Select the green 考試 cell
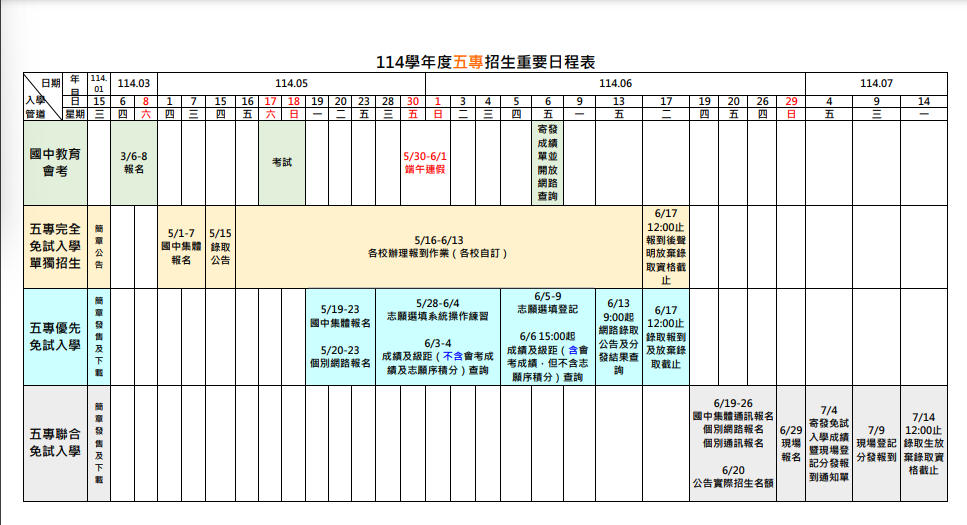This screenshot has height=525, width=967. [281, 162]
